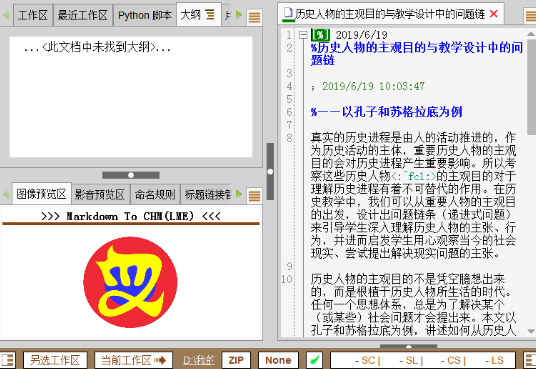Click the Markdown To CHM logo image
Image resolution: width=536 pixels, height=369 pixels.
(130, 282)
